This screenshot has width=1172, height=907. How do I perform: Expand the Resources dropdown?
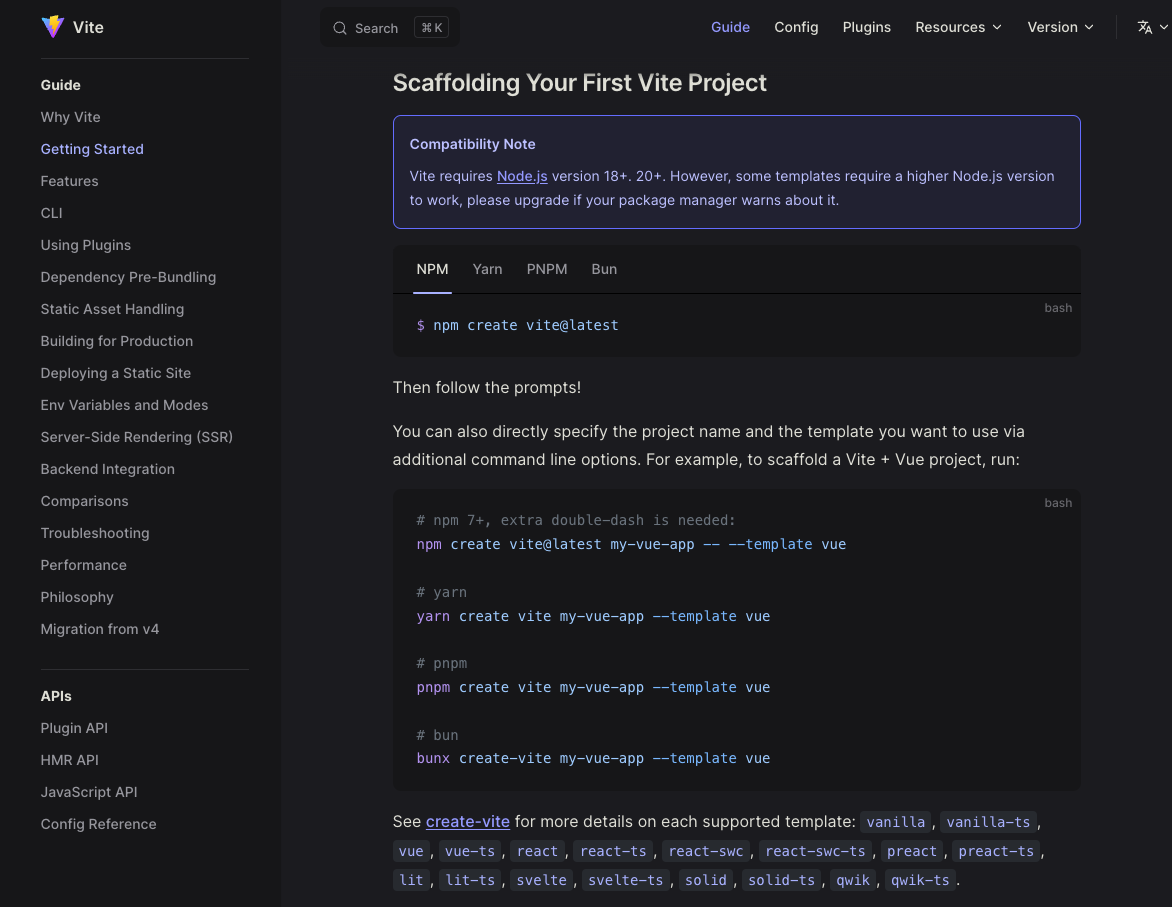(958, 27)
